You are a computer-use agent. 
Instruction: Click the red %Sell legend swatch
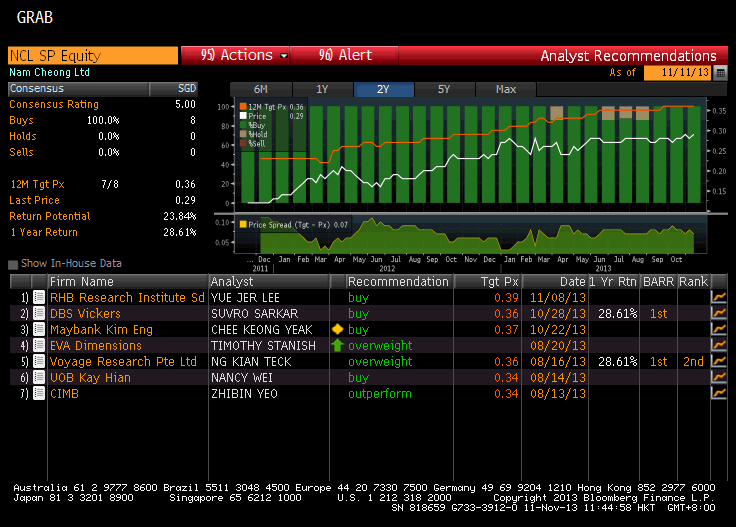[243, 144]
